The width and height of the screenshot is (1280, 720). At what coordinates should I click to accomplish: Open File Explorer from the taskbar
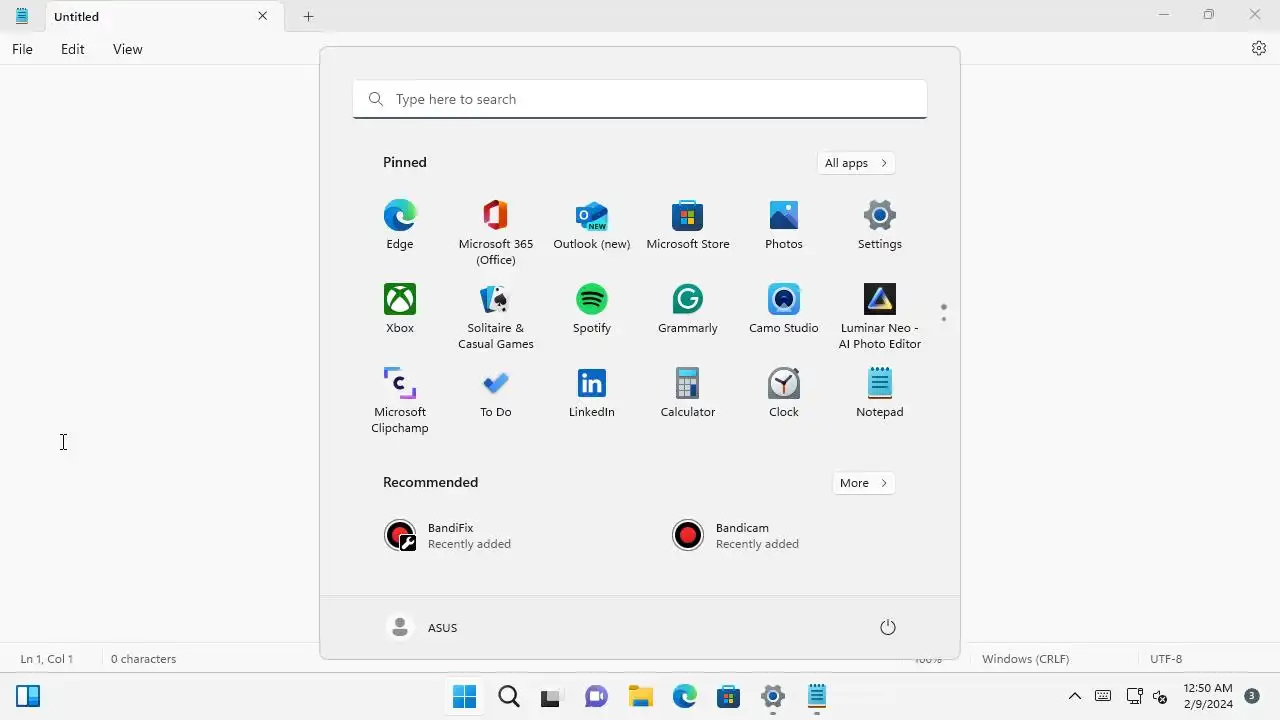[640, 696]
